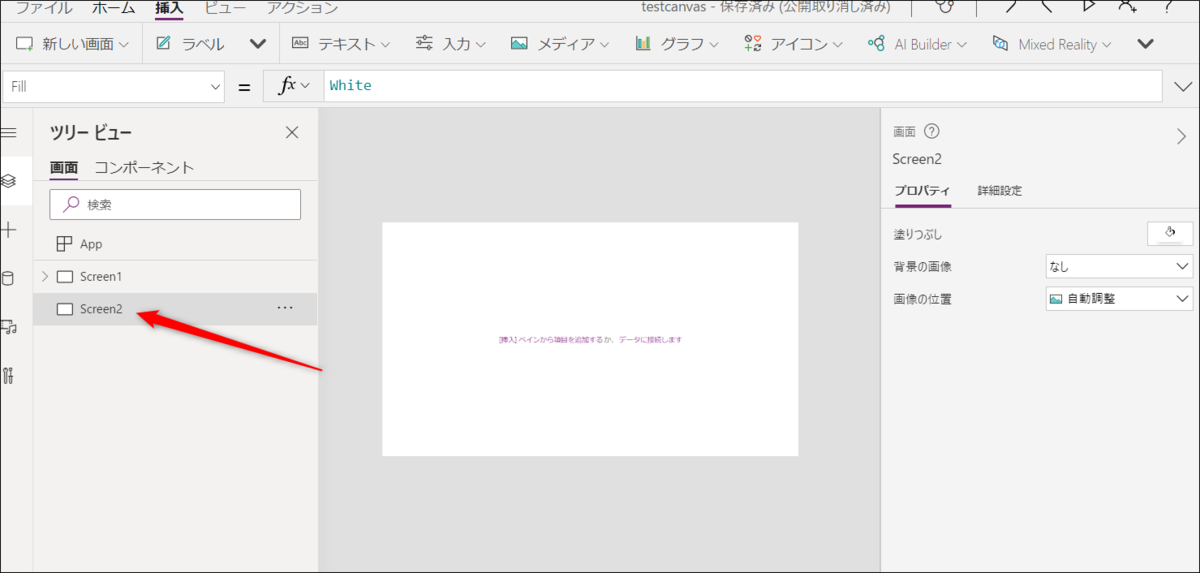Open the data sources cylinder icon

tap(9, 278)
